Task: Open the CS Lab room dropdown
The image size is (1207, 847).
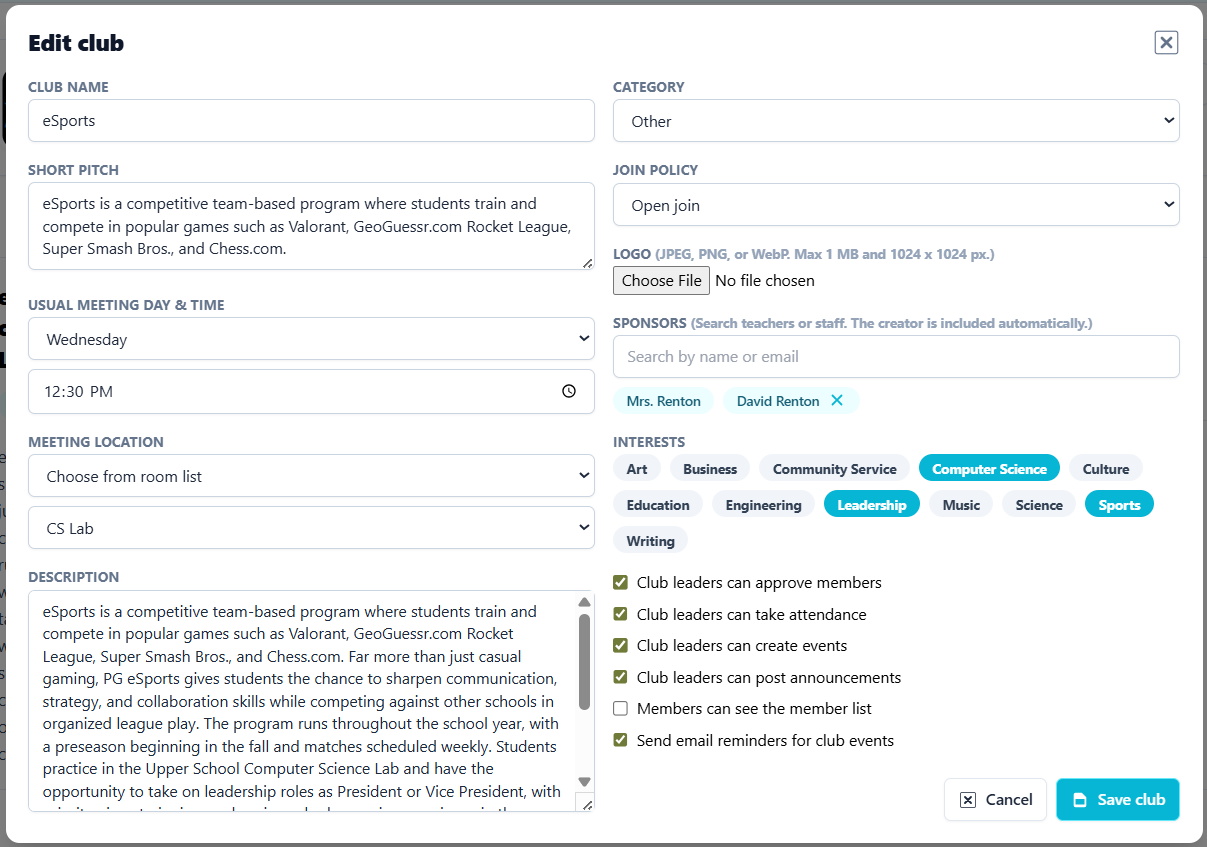Action: click(311, 528)
